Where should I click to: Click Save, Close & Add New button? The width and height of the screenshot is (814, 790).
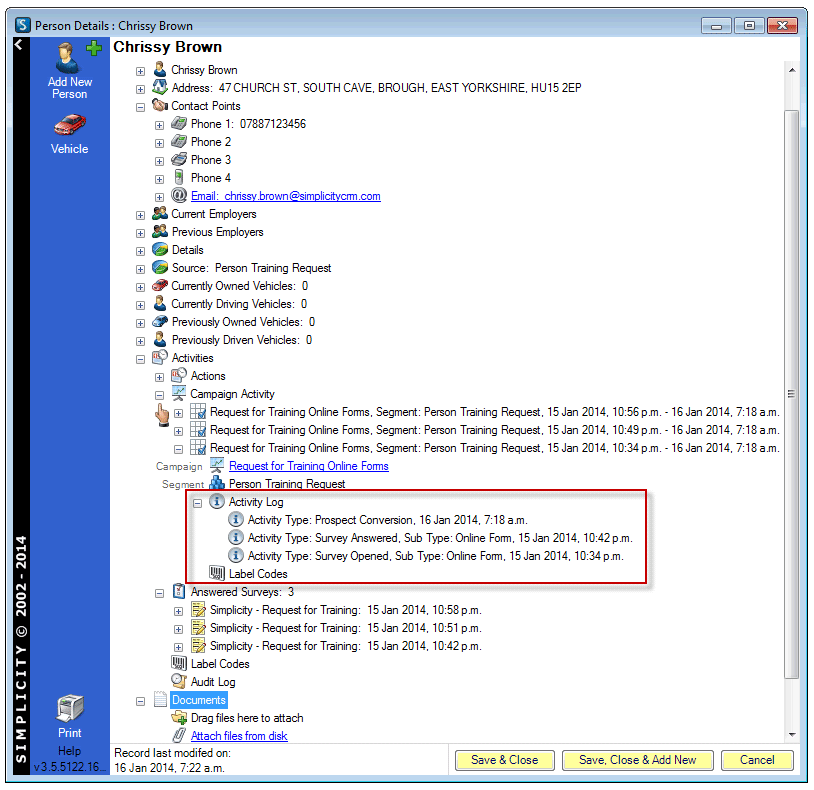(x=637, y=760)
